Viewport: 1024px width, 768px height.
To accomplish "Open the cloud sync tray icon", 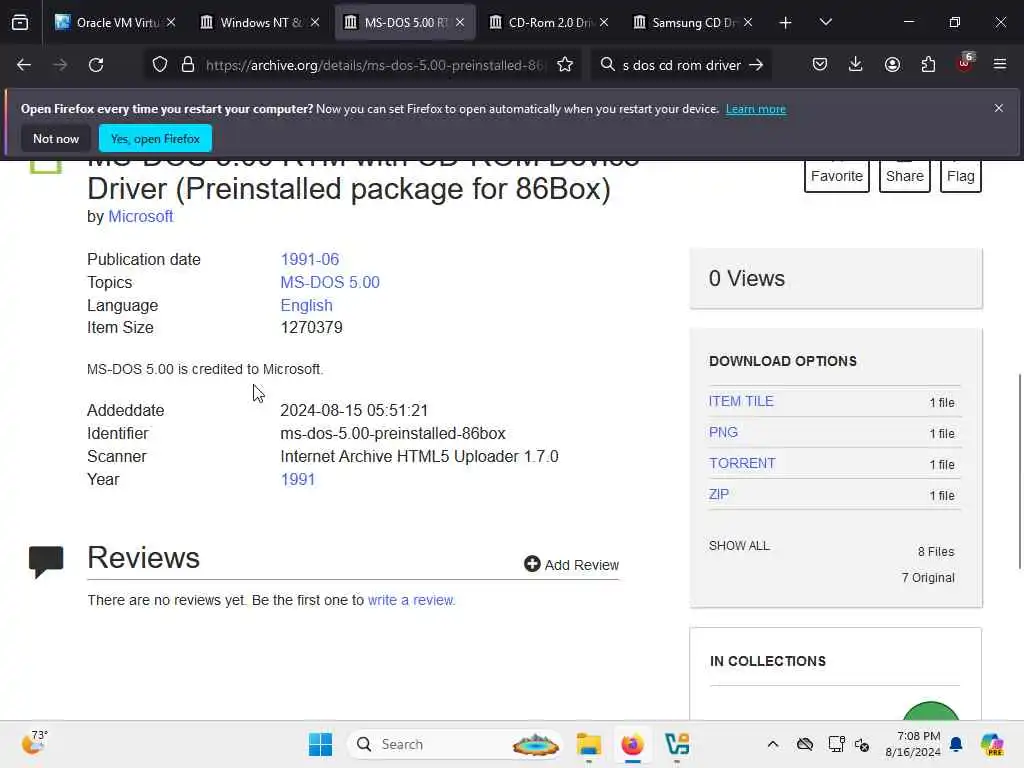I will (x=805, y=744).
